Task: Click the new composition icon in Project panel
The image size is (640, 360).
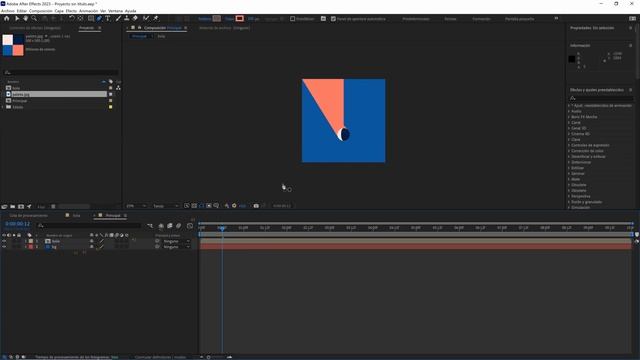Action: (21, 207)
